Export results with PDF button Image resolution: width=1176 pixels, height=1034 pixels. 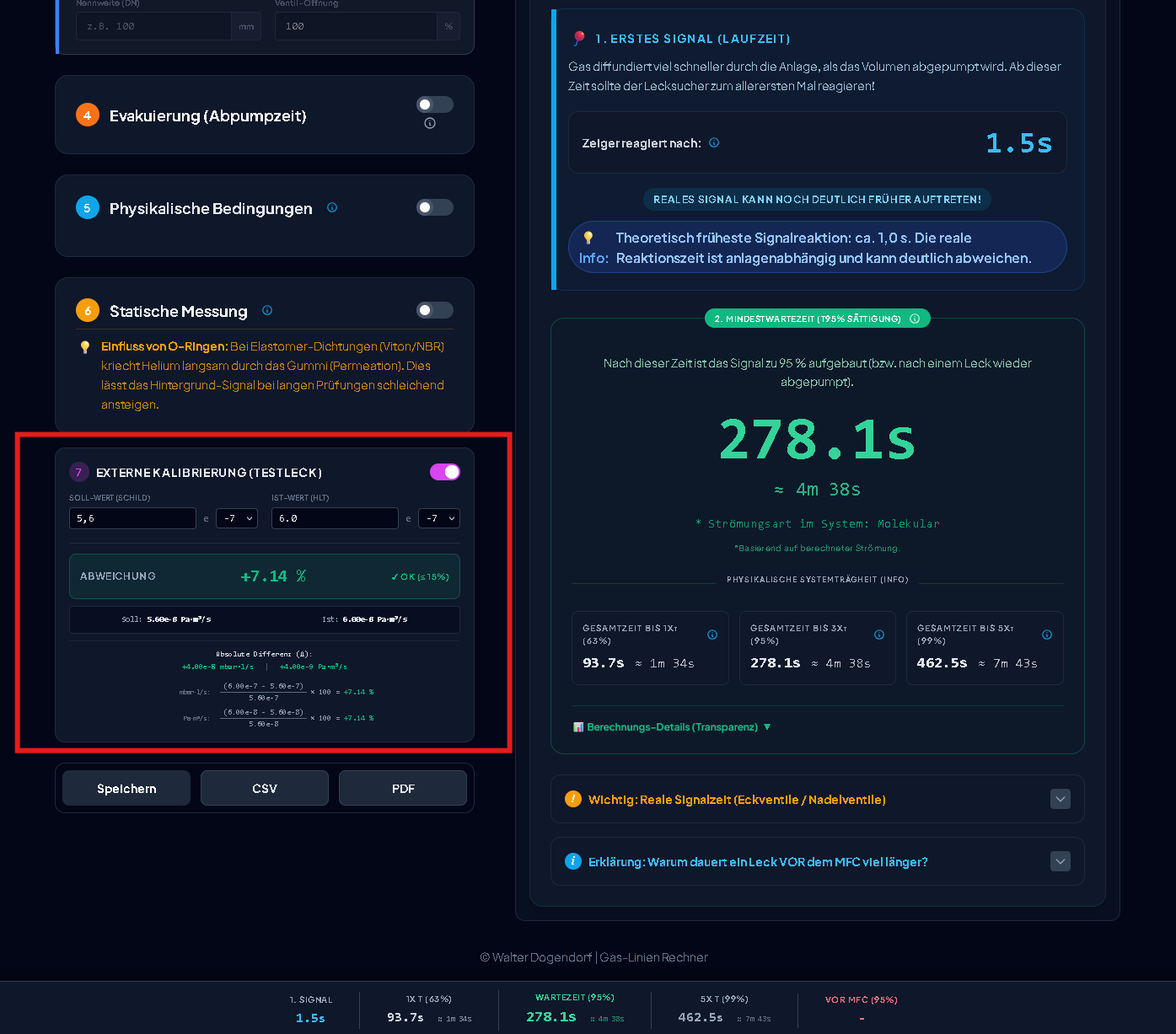coord(403,788)
